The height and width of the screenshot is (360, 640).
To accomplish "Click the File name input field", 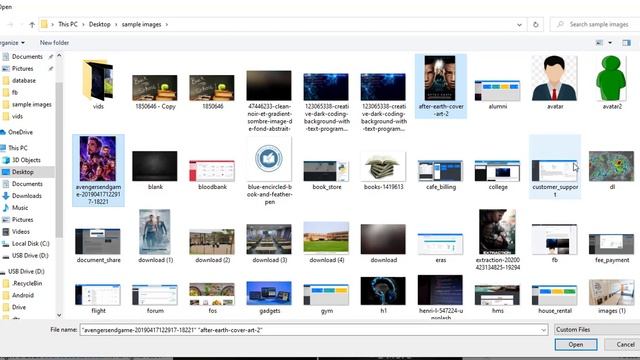I will (x=309, y=330).
